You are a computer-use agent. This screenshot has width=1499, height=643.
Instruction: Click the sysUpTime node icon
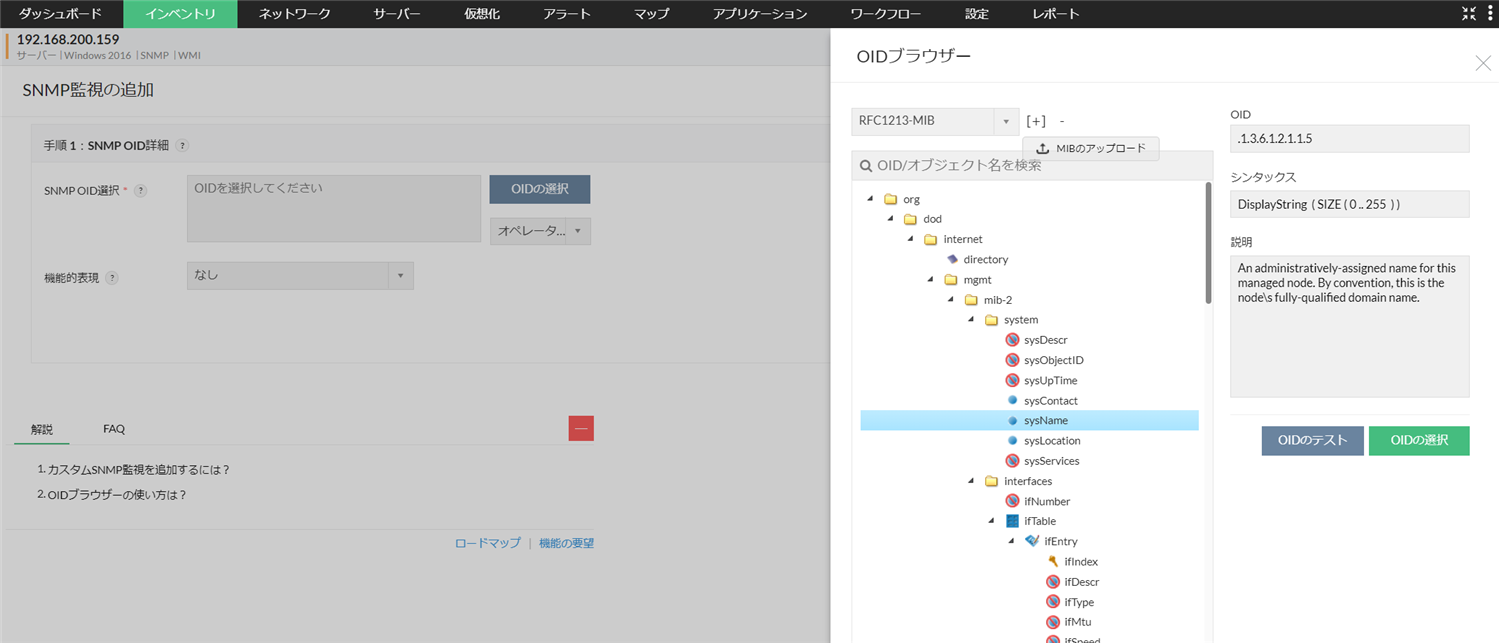tap(1012, 380)
